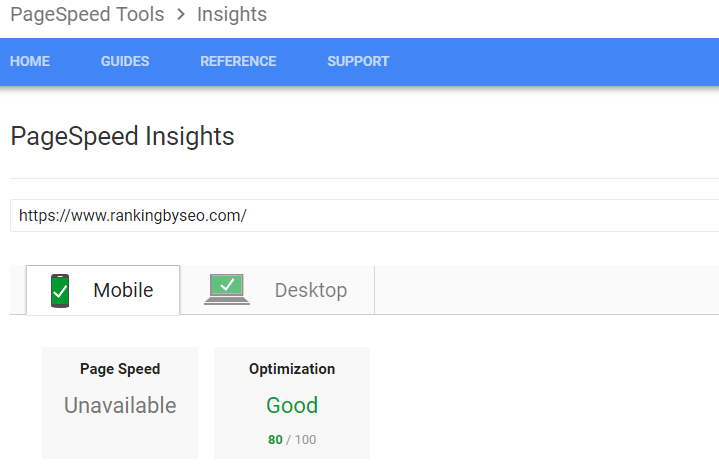
Task: Open the SUPPORT navigation item
Action: click(x=358, y=61)
